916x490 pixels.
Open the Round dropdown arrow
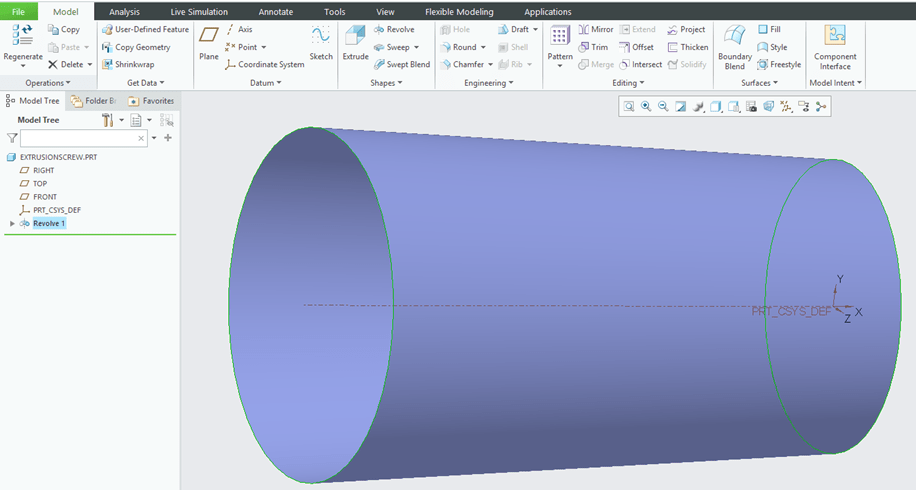(483, 47)
